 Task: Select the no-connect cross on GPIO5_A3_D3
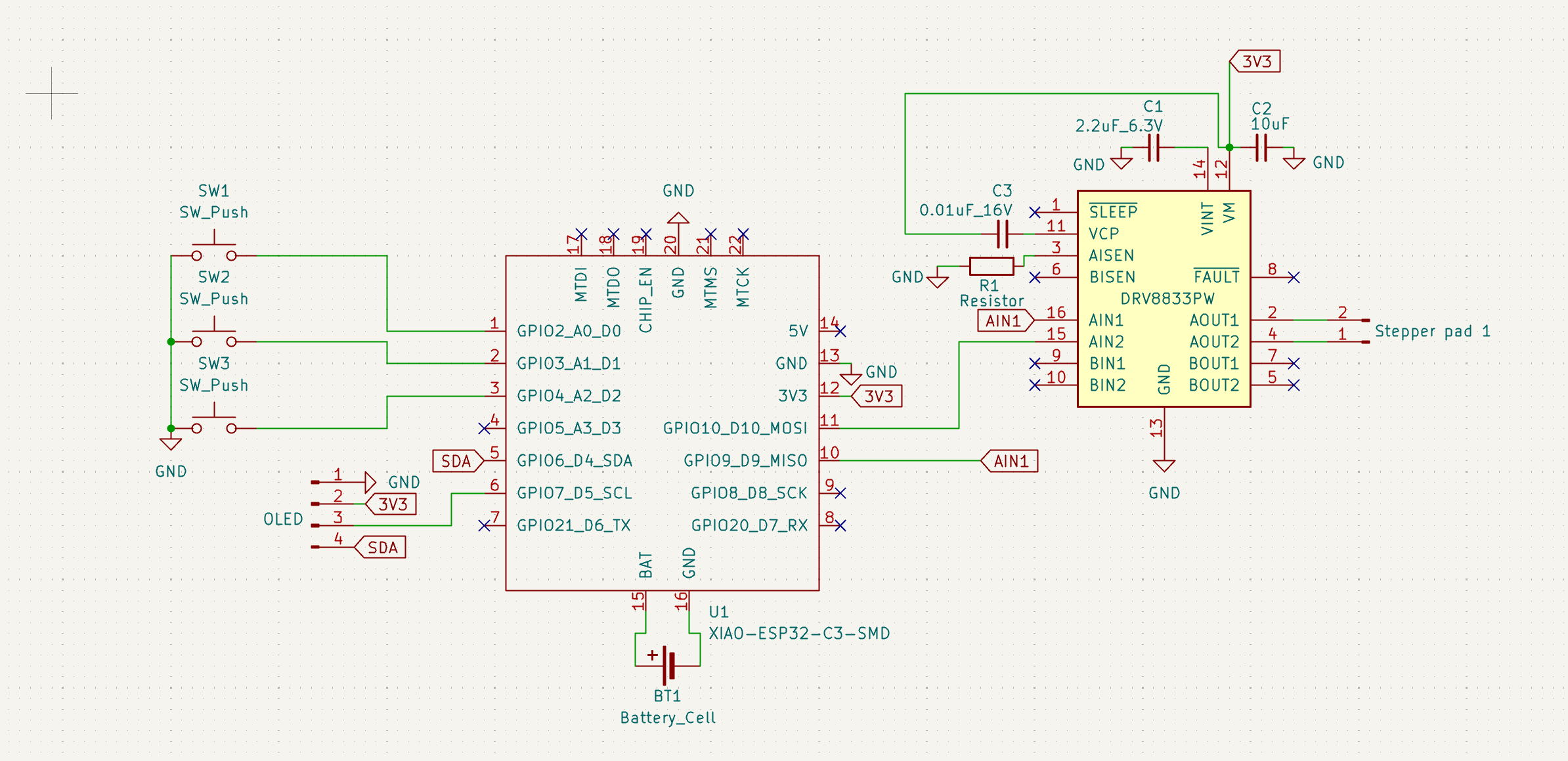pos(485,427)
